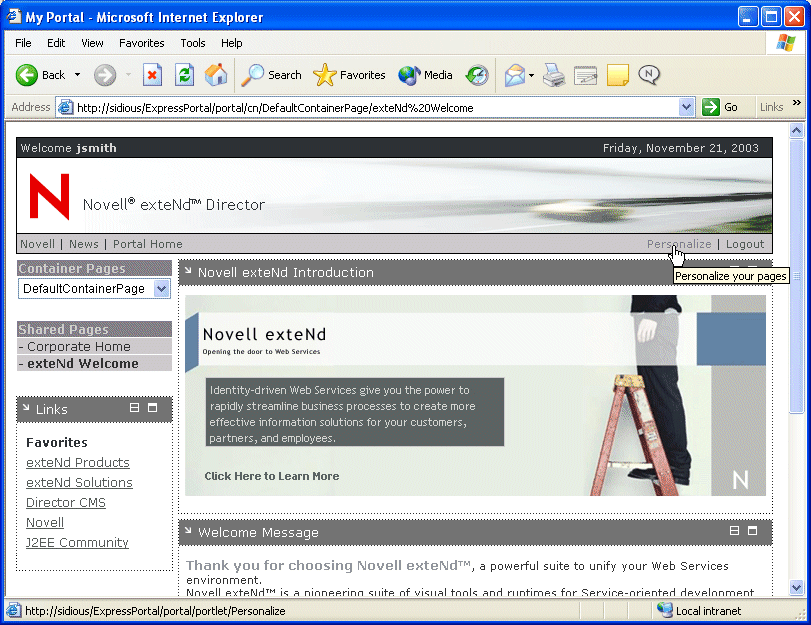Open the Novell favorite link in Links portlet

[45, 523]
